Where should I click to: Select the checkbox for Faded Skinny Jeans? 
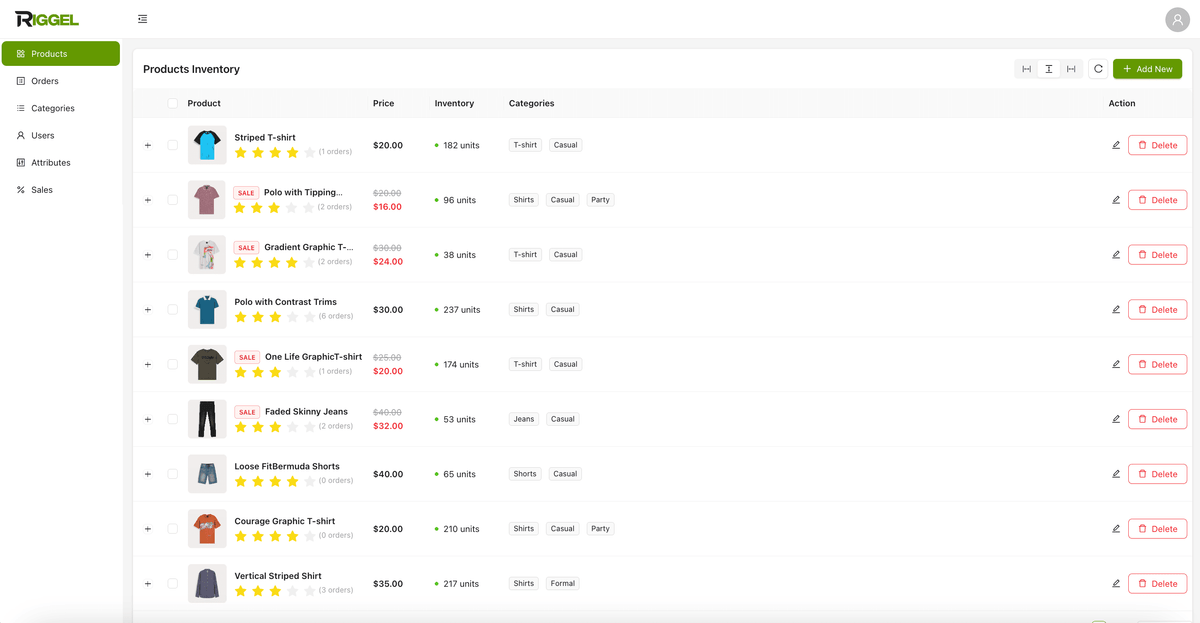pyautogui.click(x=172, y=419)
